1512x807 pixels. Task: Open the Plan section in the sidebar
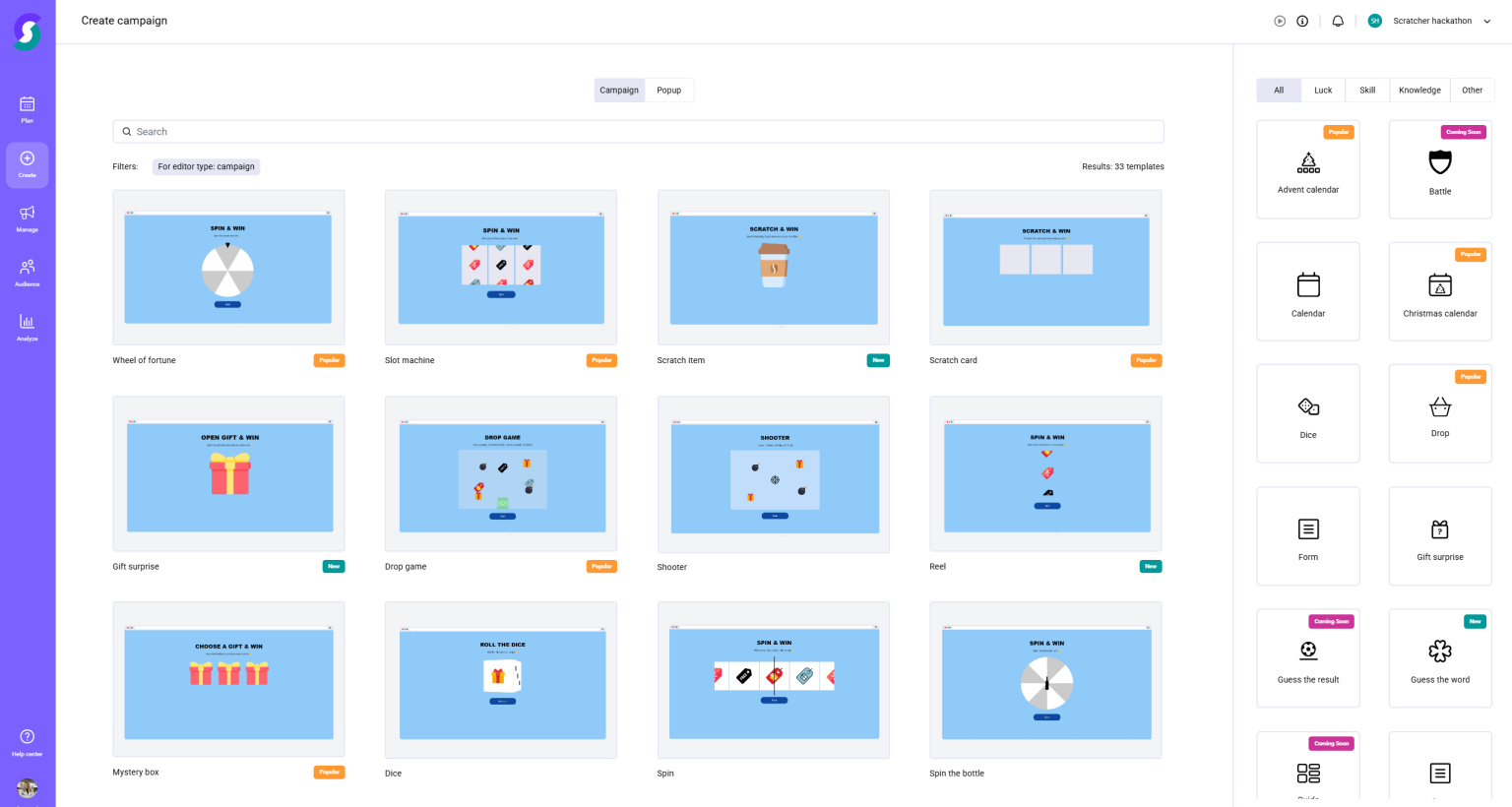[x=27, y=108]
